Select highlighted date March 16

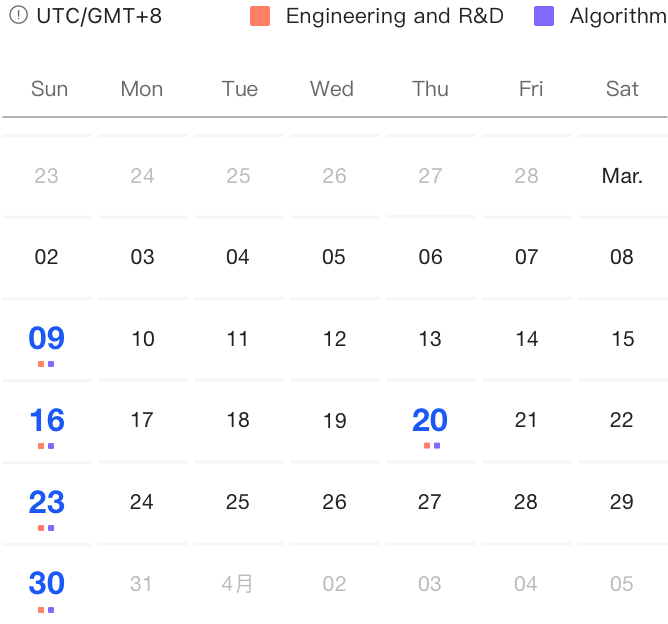click(47, 420)
